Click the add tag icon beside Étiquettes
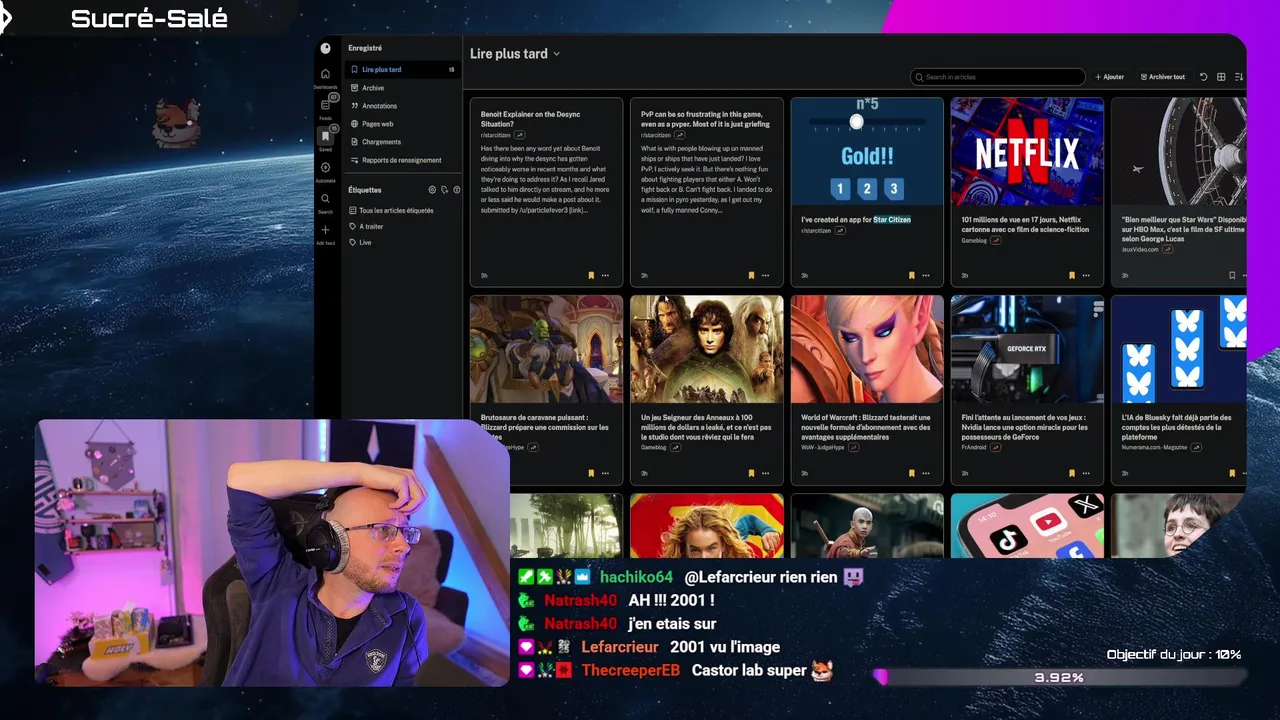Screen dimensions: 1280x720 (x=444, y=189)
